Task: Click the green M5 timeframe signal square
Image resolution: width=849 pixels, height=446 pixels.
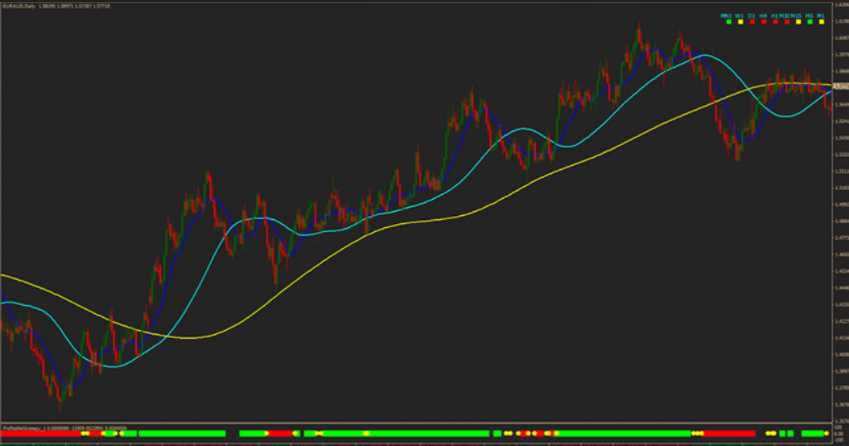Action: coord(810,22)
